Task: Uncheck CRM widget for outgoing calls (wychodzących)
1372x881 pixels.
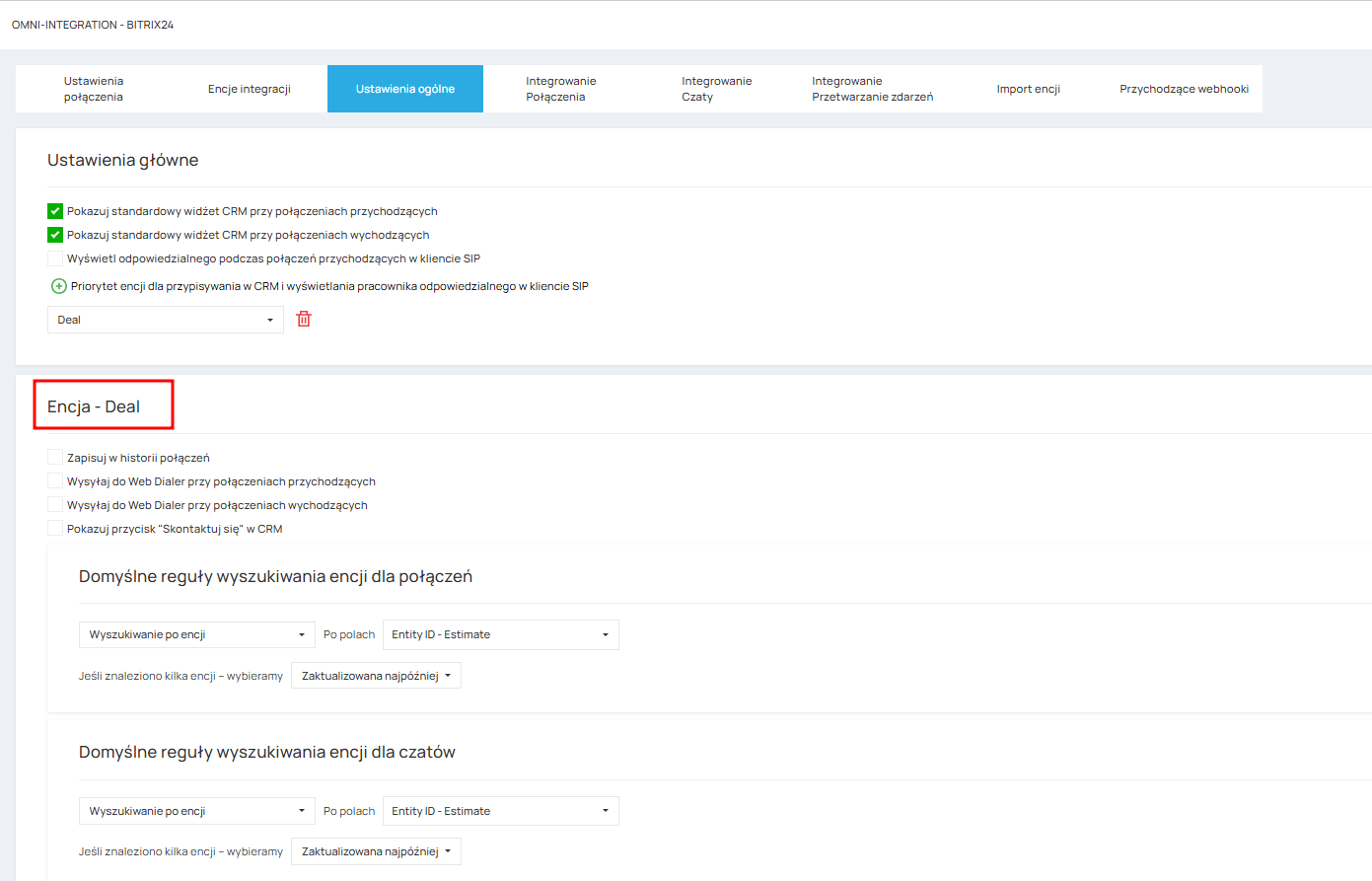Action: pyautogui.click(x=55, y=235)
